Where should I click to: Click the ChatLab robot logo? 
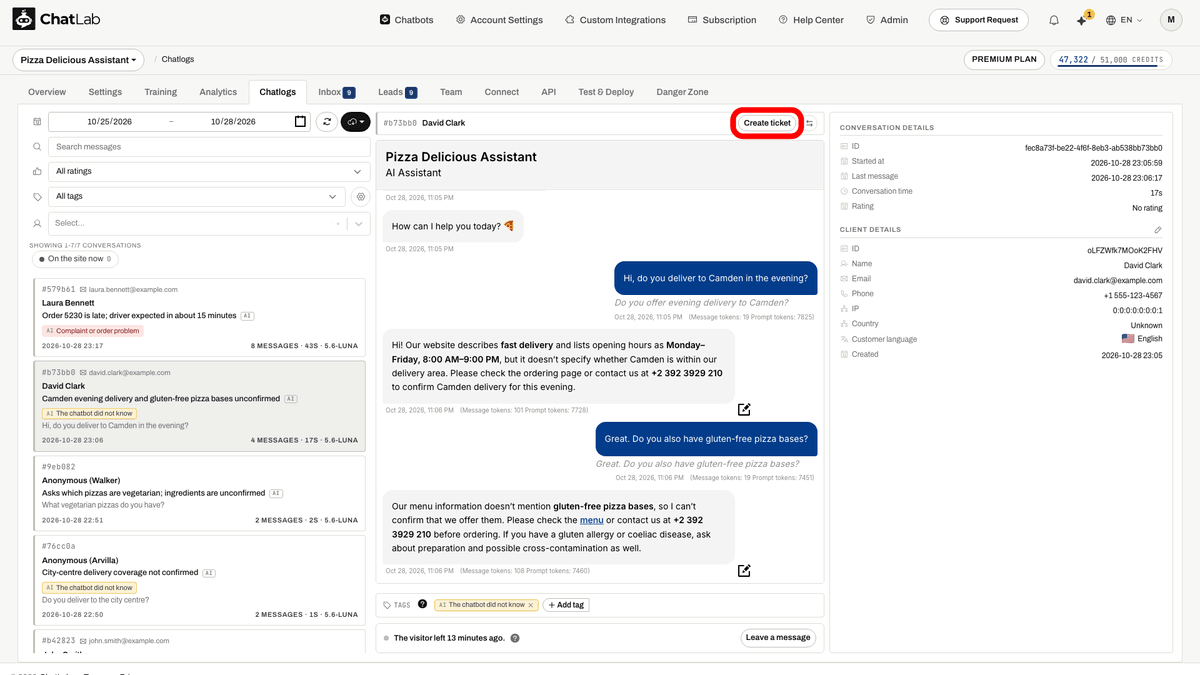tap(24, 19)
